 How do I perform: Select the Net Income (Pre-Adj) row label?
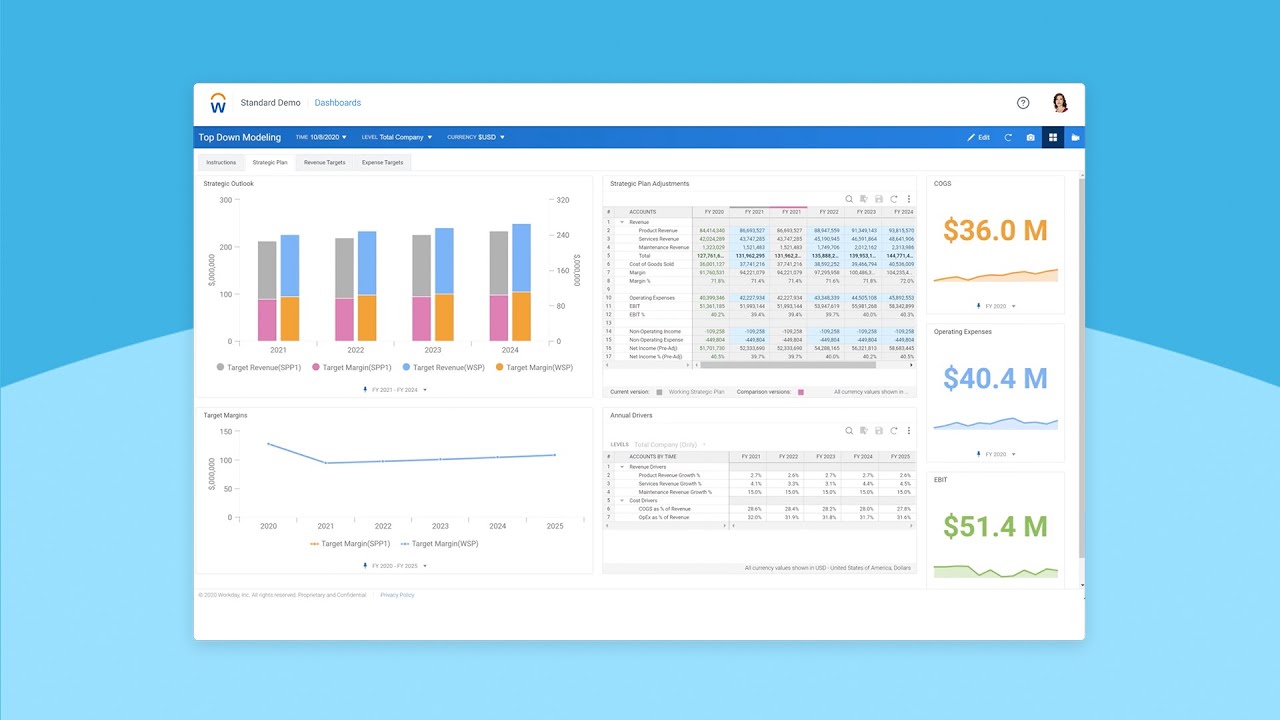pos(655,348)
